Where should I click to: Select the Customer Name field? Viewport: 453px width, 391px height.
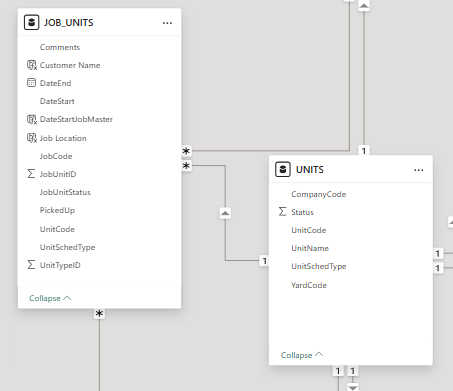[70, 65]
